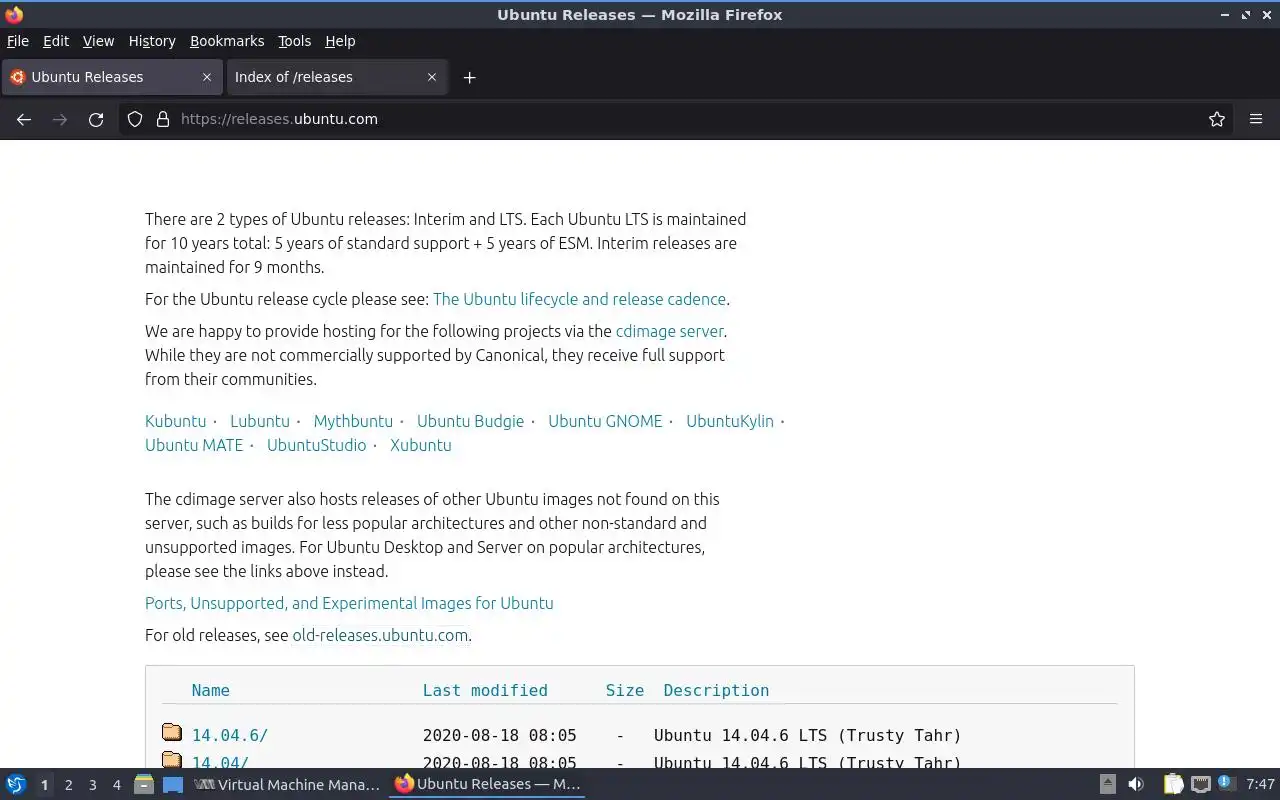The image size is (1280, 800).
Task: Open the Mythbuntu link
Action: (353, 421)
